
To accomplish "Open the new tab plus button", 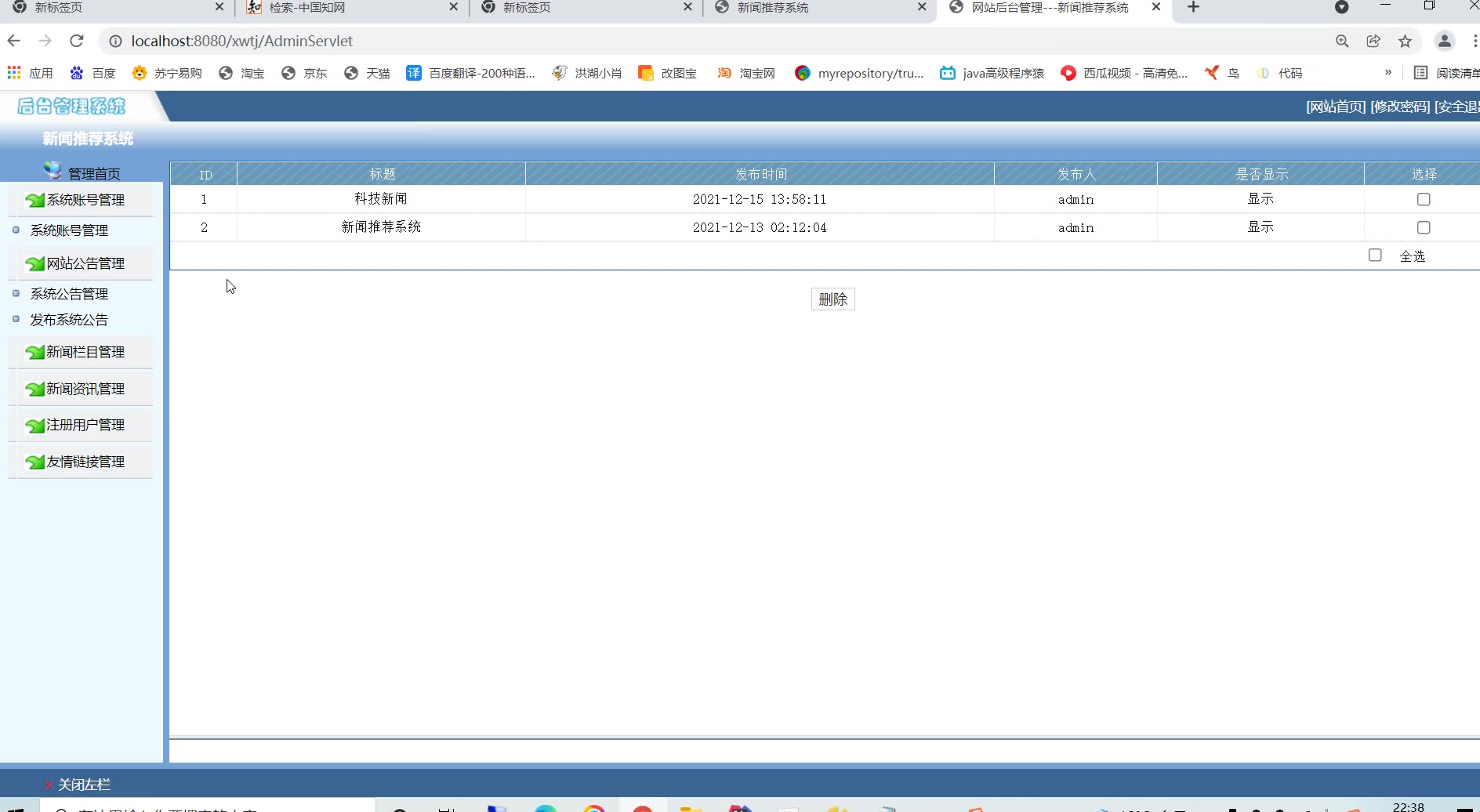I will point(1193,7).
